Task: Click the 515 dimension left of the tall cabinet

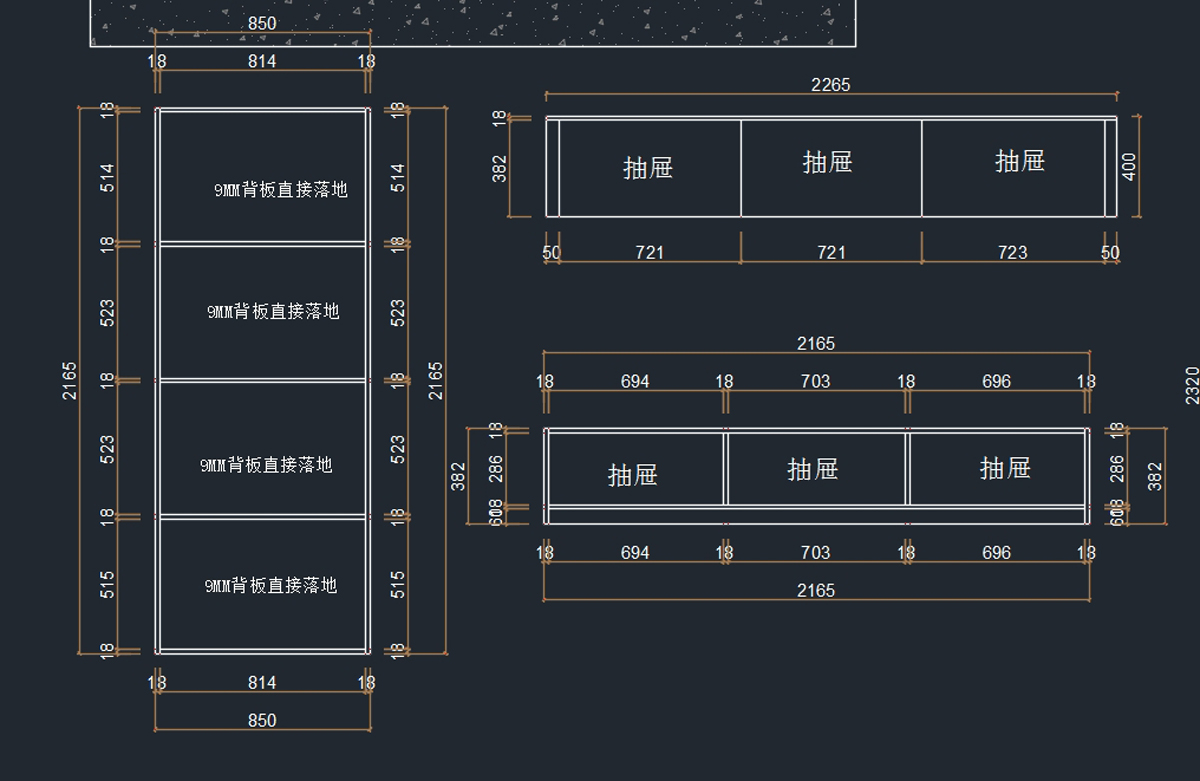Action: pyautogui.click(x=108, y=585)
